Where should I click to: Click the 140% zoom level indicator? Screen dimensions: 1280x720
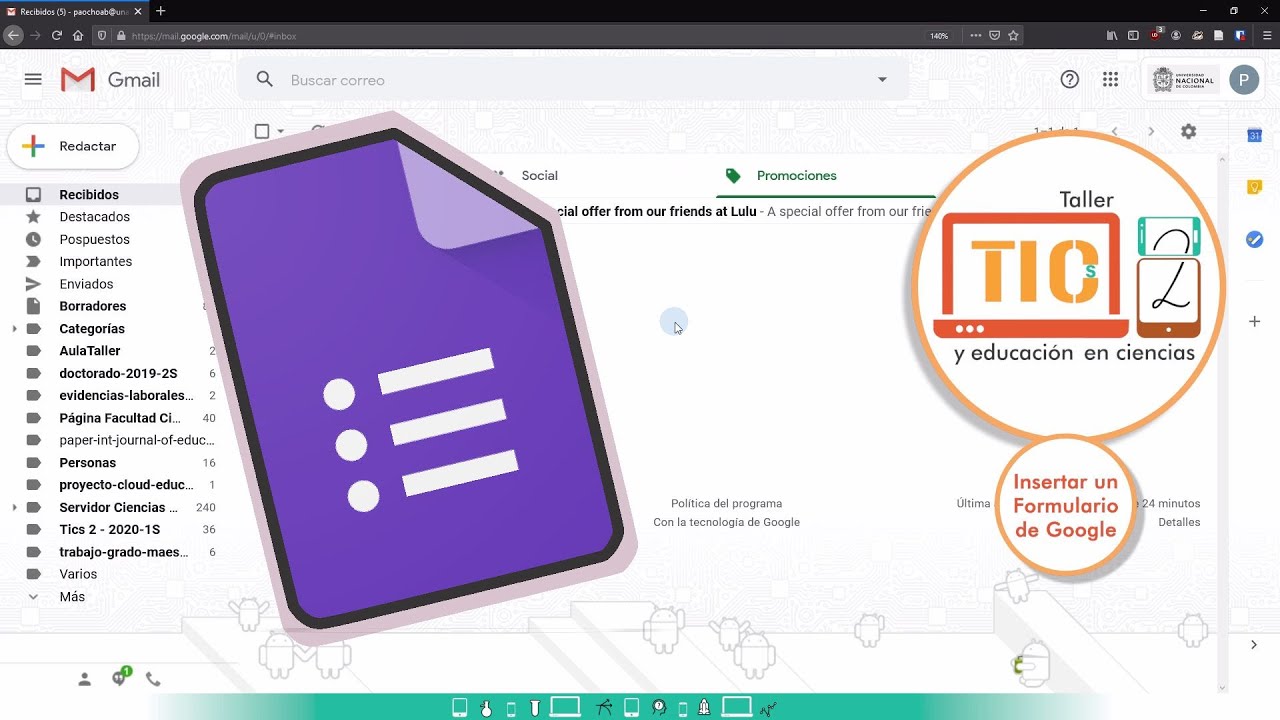(x=939, y=36)
